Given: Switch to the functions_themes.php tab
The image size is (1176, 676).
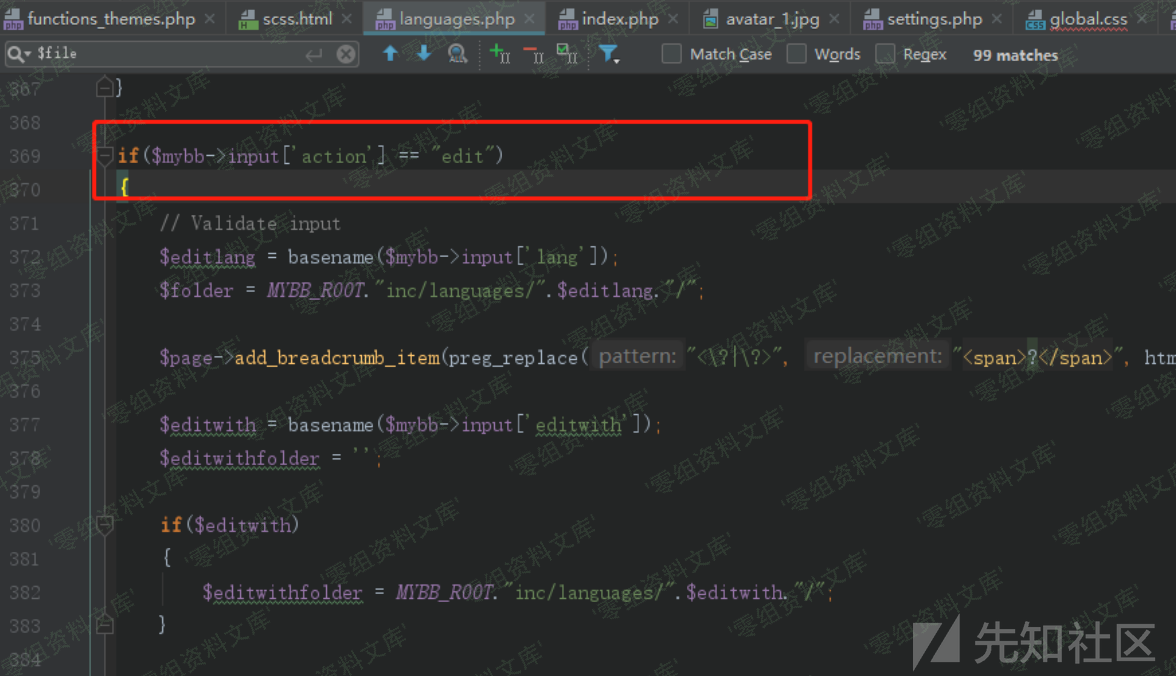Looking at the screenshot, I should tap(110, 19).
